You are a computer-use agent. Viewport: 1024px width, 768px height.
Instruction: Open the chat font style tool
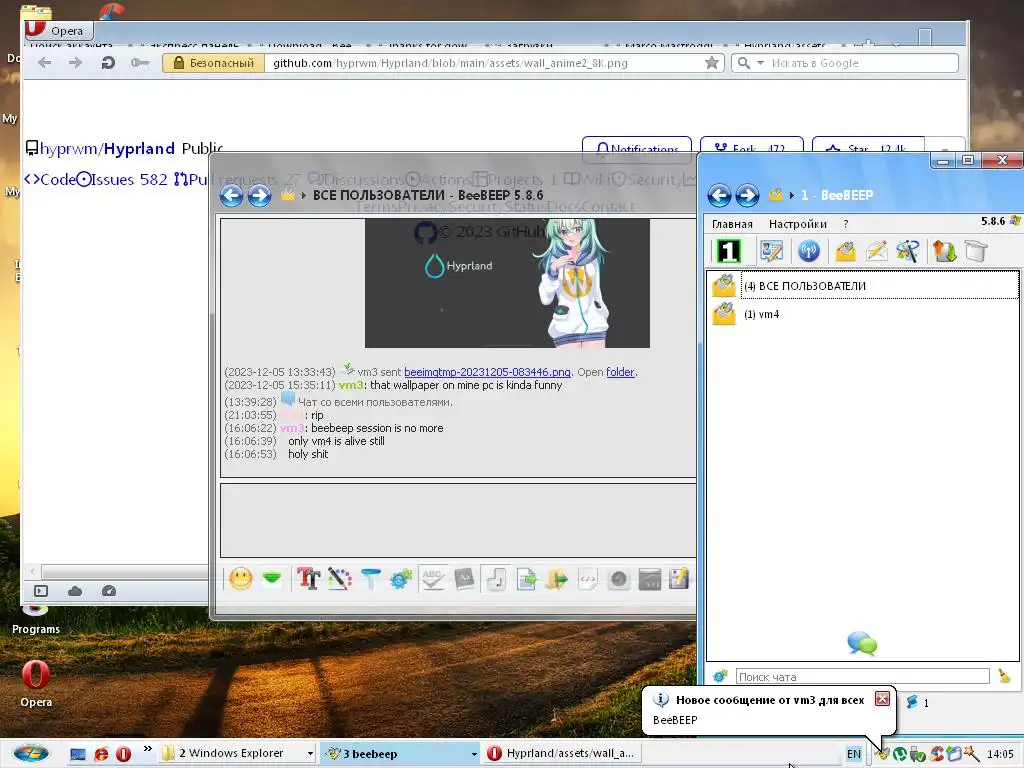[308, 579]
